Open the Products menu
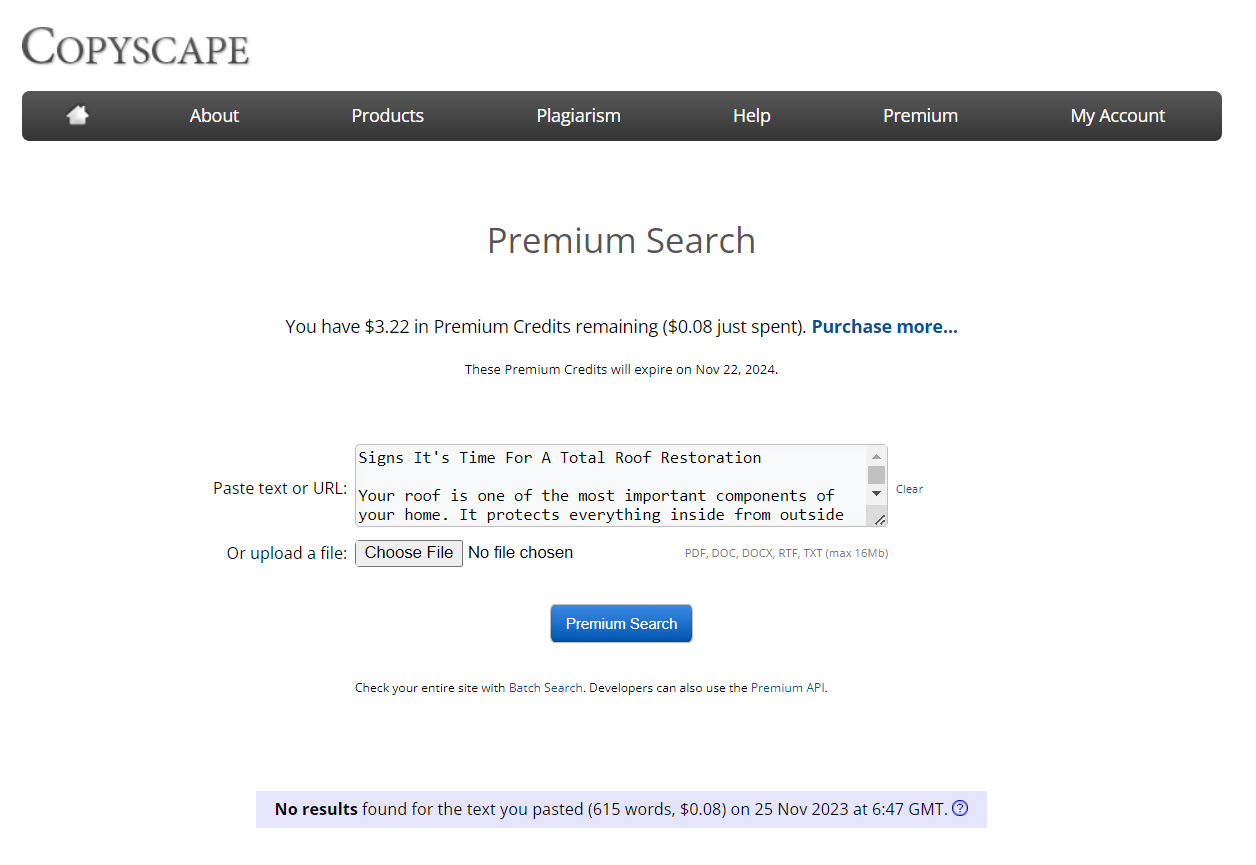 click(387, 116)
